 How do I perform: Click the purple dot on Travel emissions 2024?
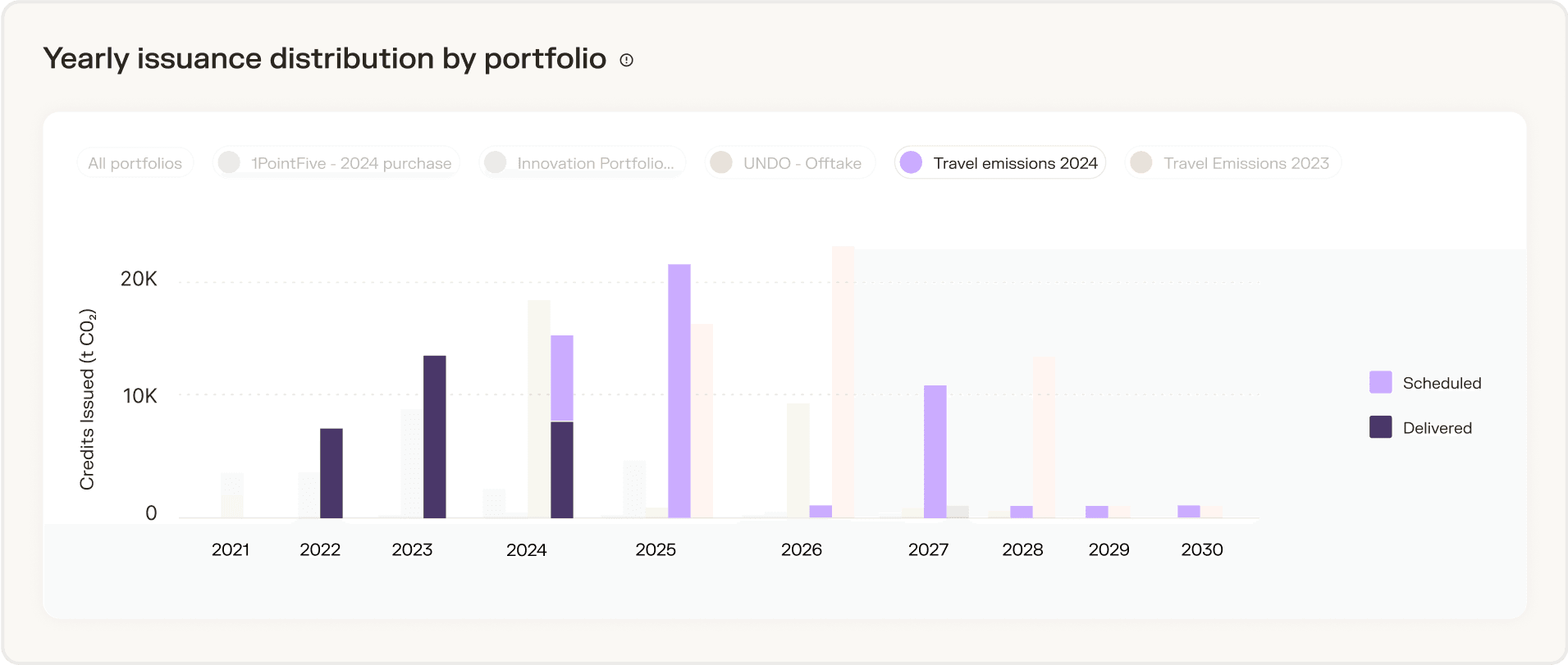point(911,162)
